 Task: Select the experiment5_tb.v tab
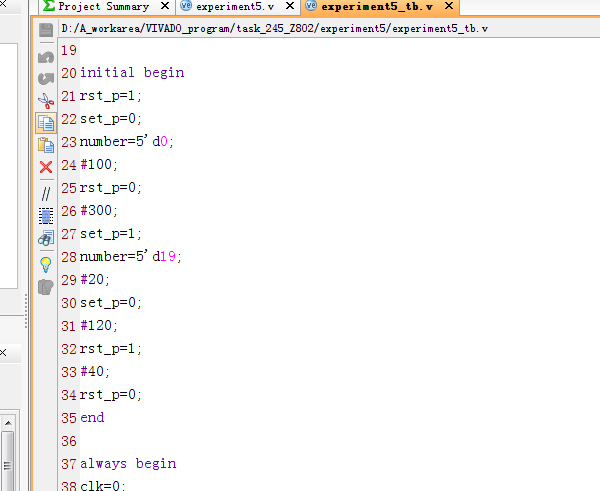377,7
